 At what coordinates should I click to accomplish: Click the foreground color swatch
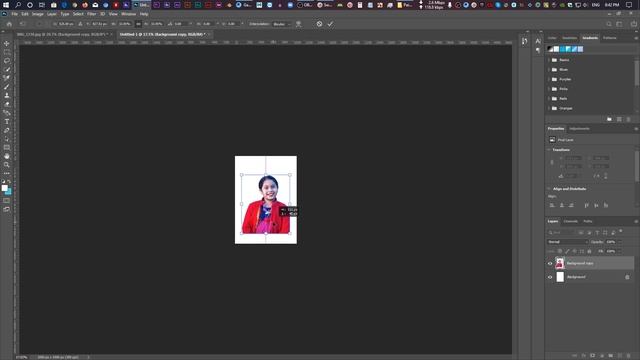point(4,188)
